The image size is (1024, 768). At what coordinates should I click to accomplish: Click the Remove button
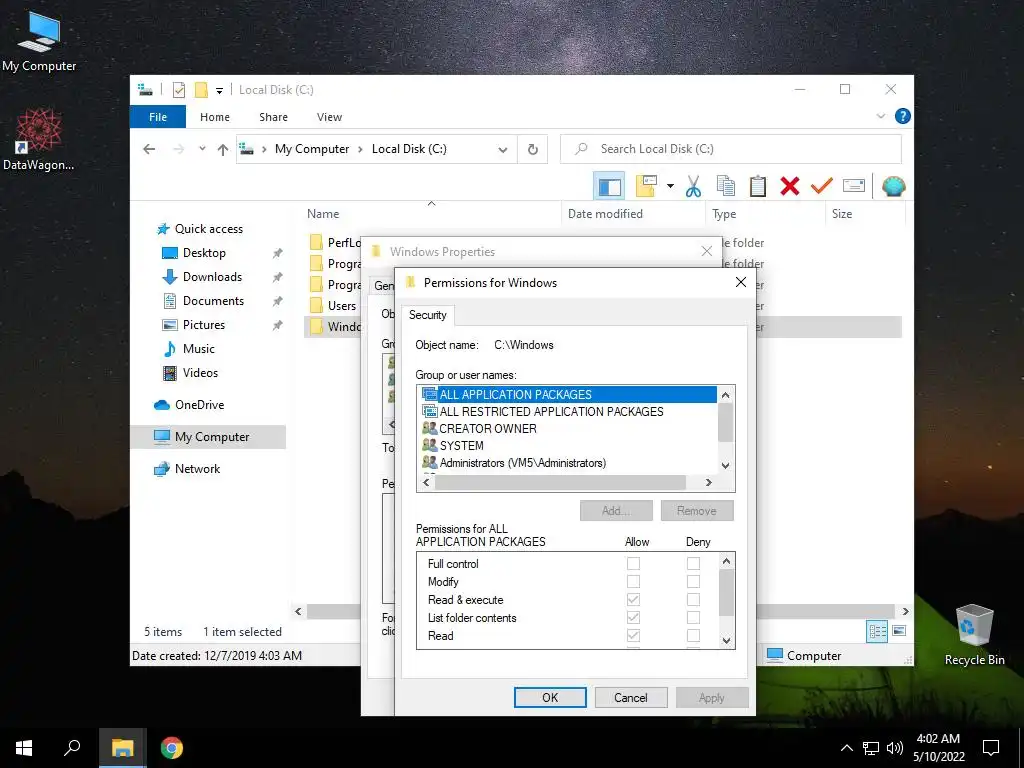coord(697,511)
